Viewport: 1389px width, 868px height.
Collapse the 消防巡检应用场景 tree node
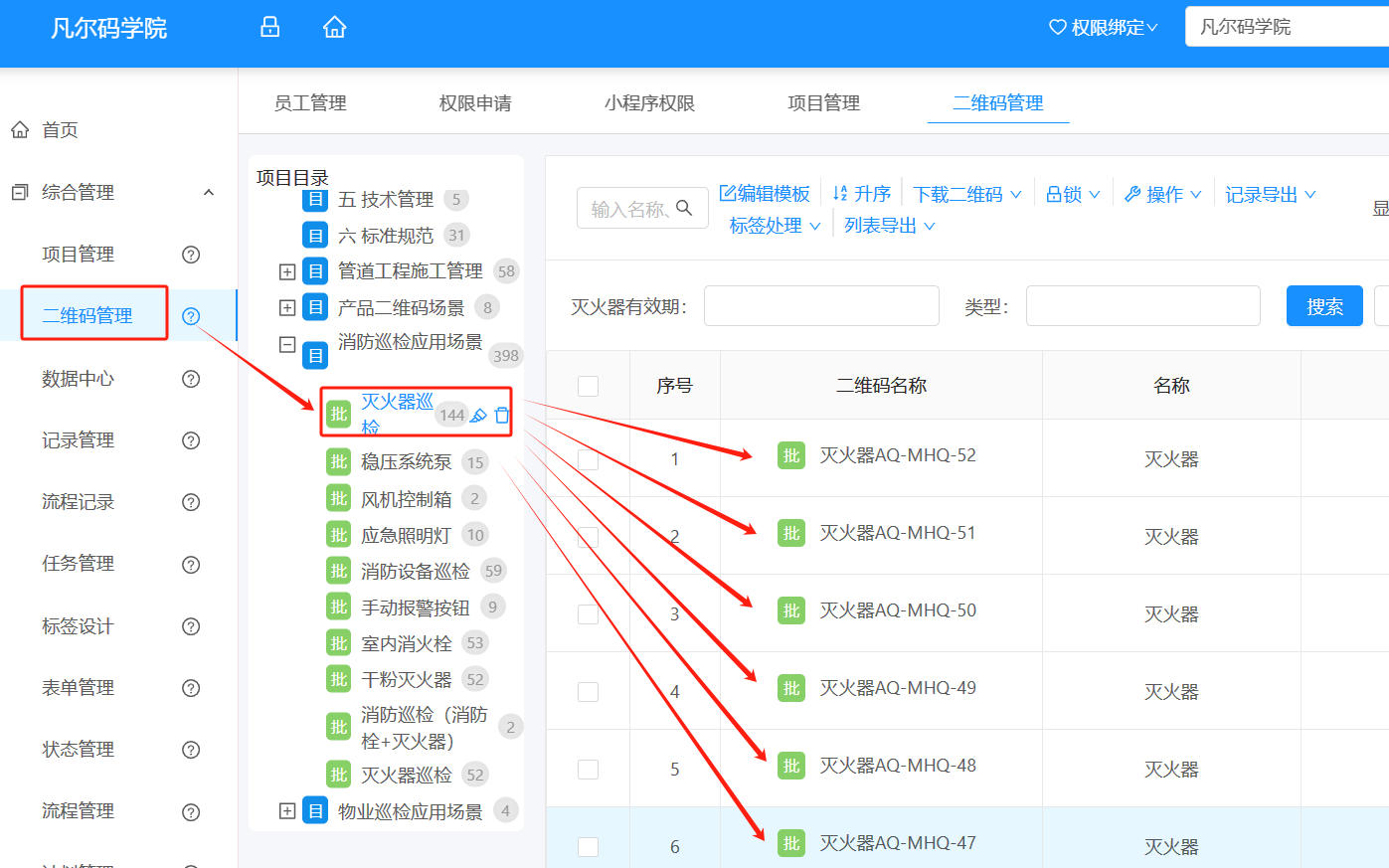click(x=287, y=346)
